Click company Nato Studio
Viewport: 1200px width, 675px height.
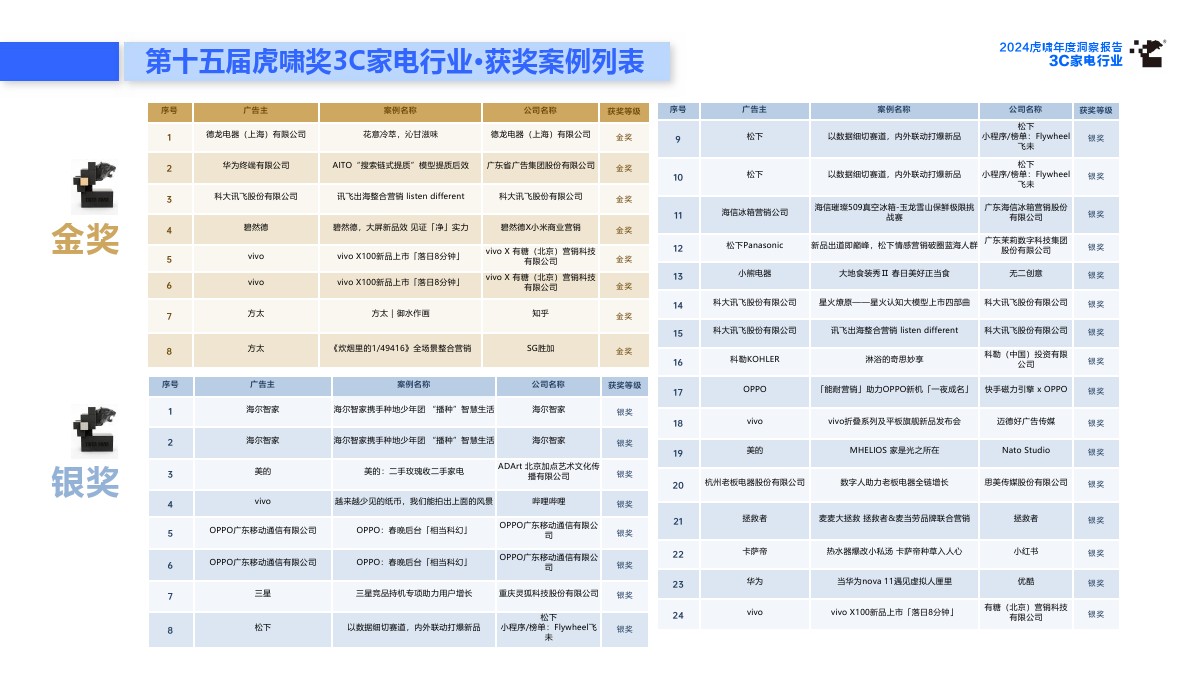pyautogui.click(x=1025, y=450)
